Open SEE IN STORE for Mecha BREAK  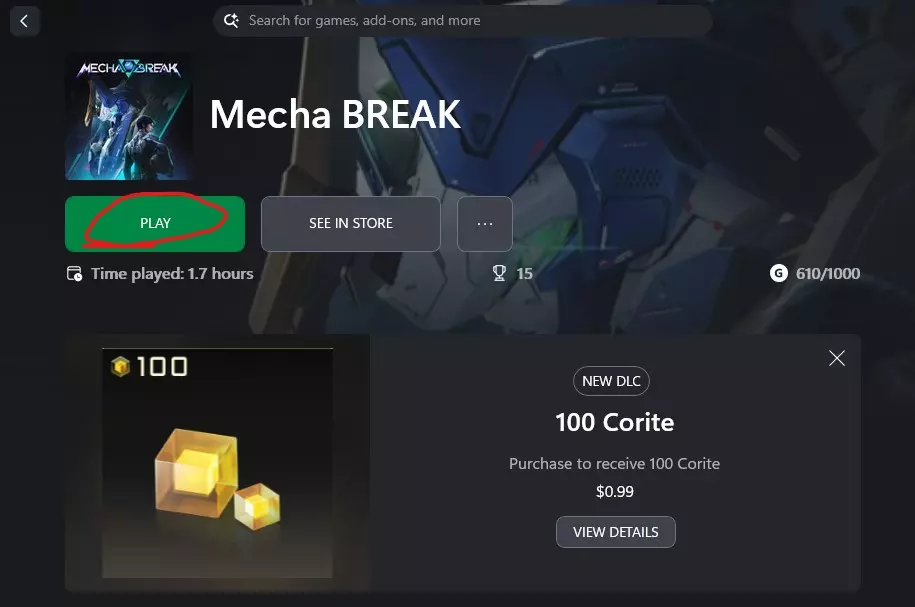(x=351, y=224)
